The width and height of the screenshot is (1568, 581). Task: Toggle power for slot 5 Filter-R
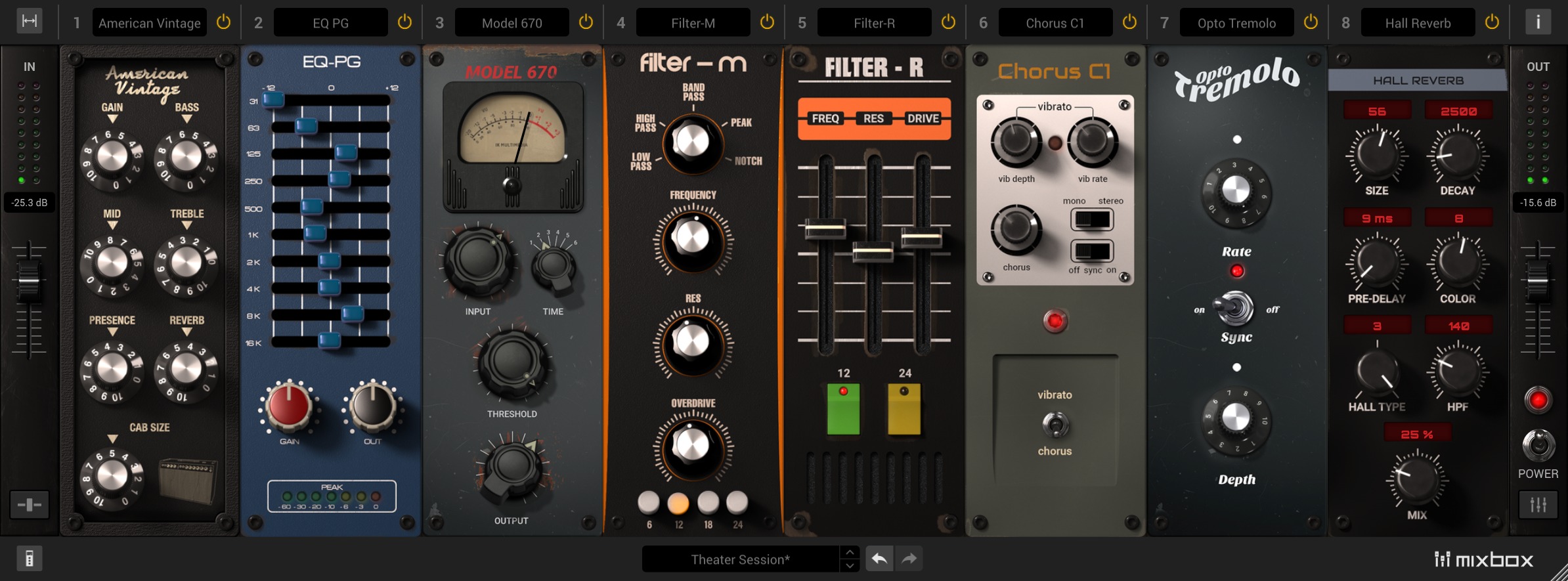[x=948, y=22]
